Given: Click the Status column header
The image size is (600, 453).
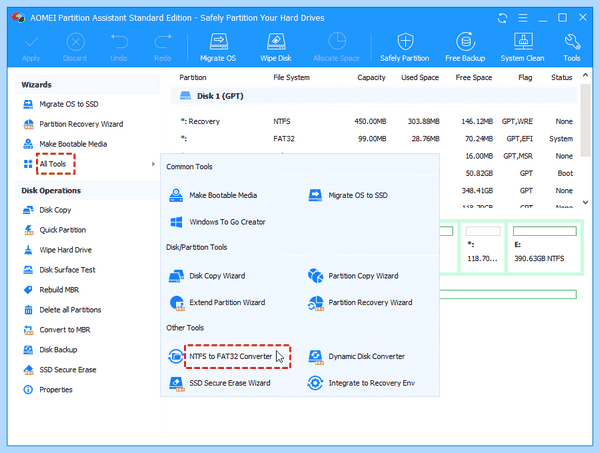Looking at the screenshot, I should tap(561, 78).
